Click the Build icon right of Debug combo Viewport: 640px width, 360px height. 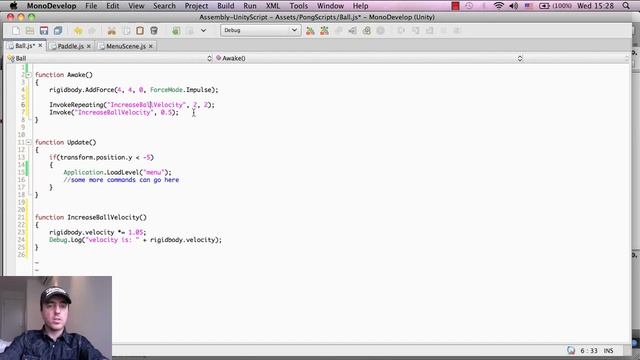[310, 31]
